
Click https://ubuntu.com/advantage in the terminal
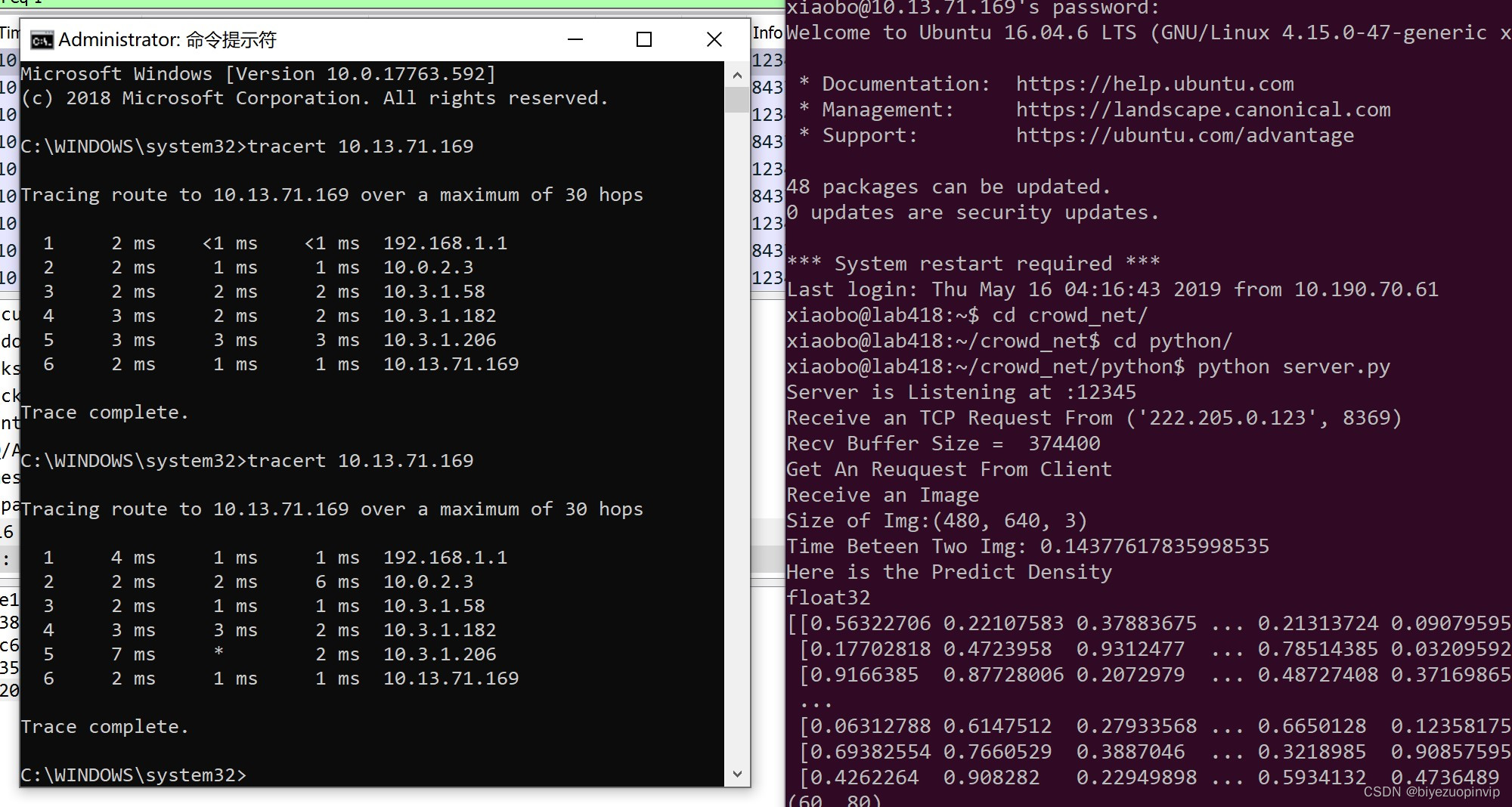pos(1185,135)
